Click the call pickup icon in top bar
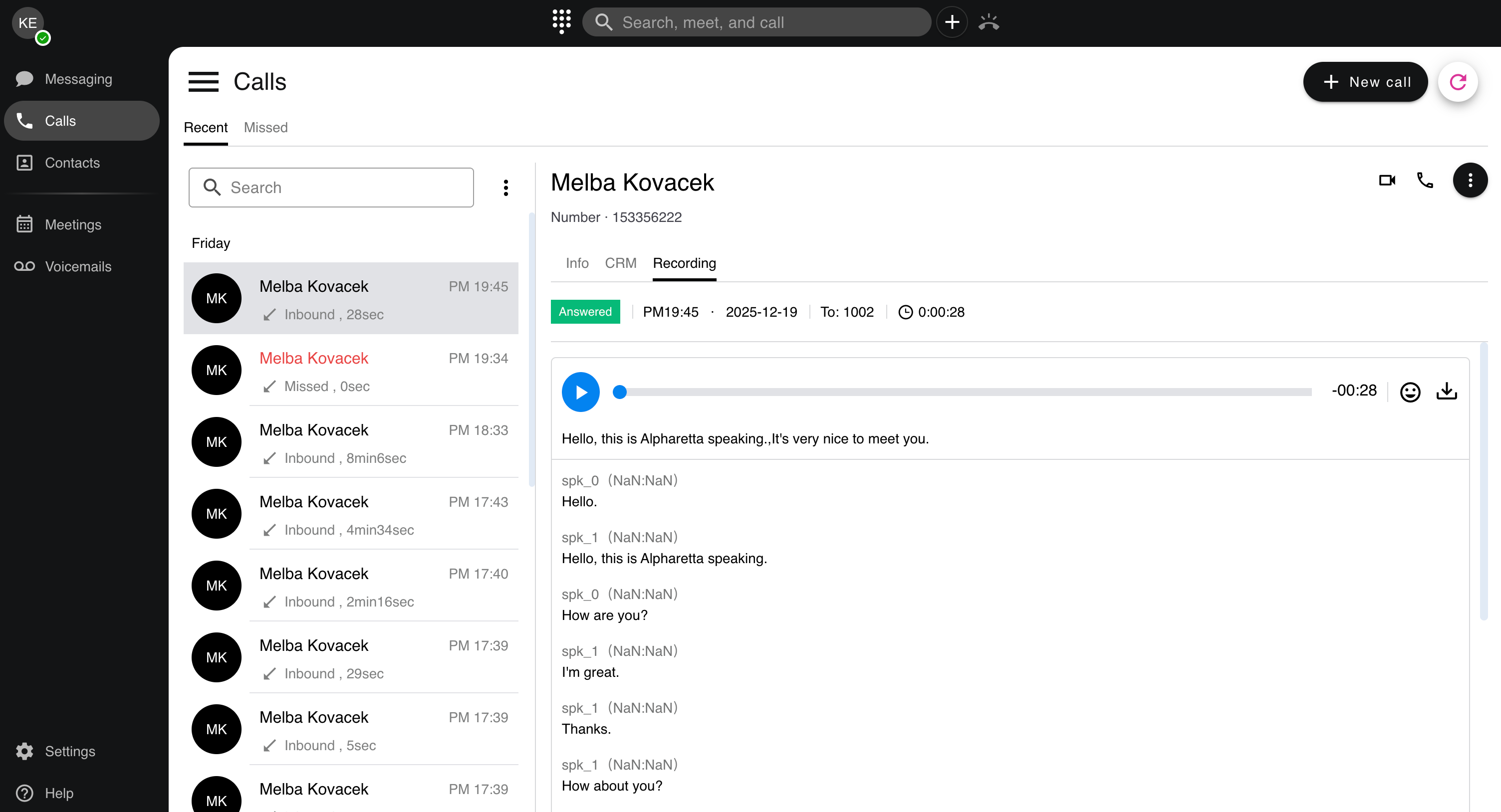Screen dimensions: 1501x812 989,22
